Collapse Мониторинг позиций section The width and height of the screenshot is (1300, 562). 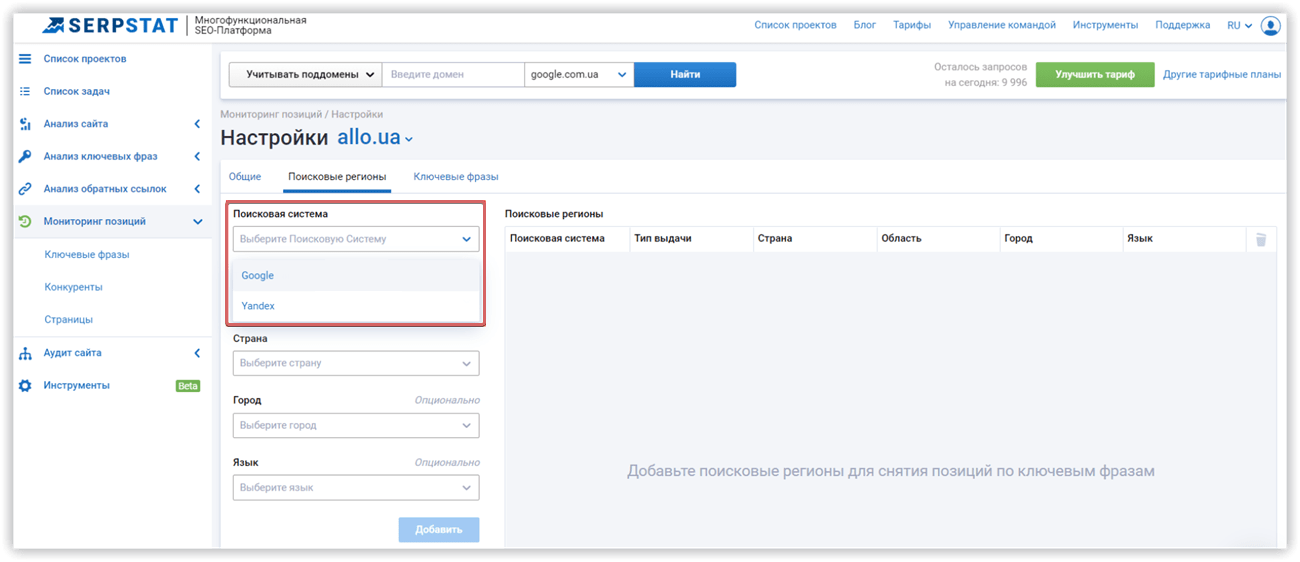[x=197, y=221]
